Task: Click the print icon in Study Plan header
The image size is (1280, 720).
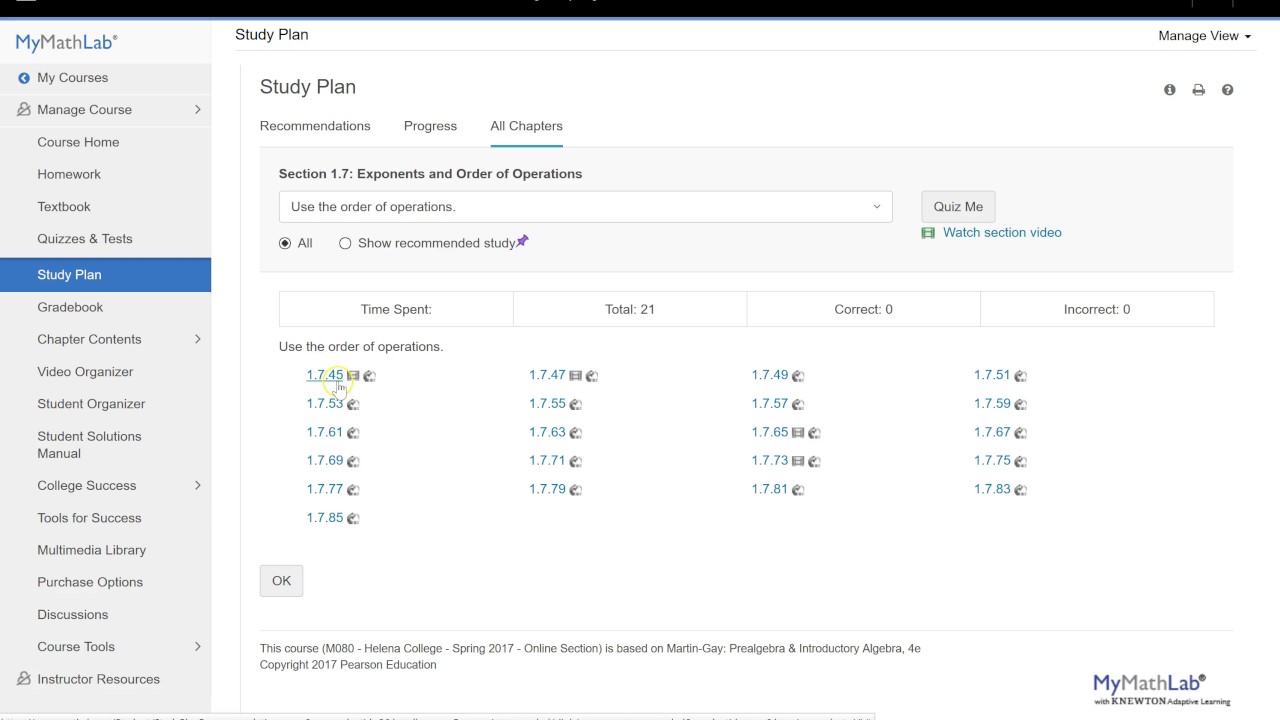Action: 1198,90
